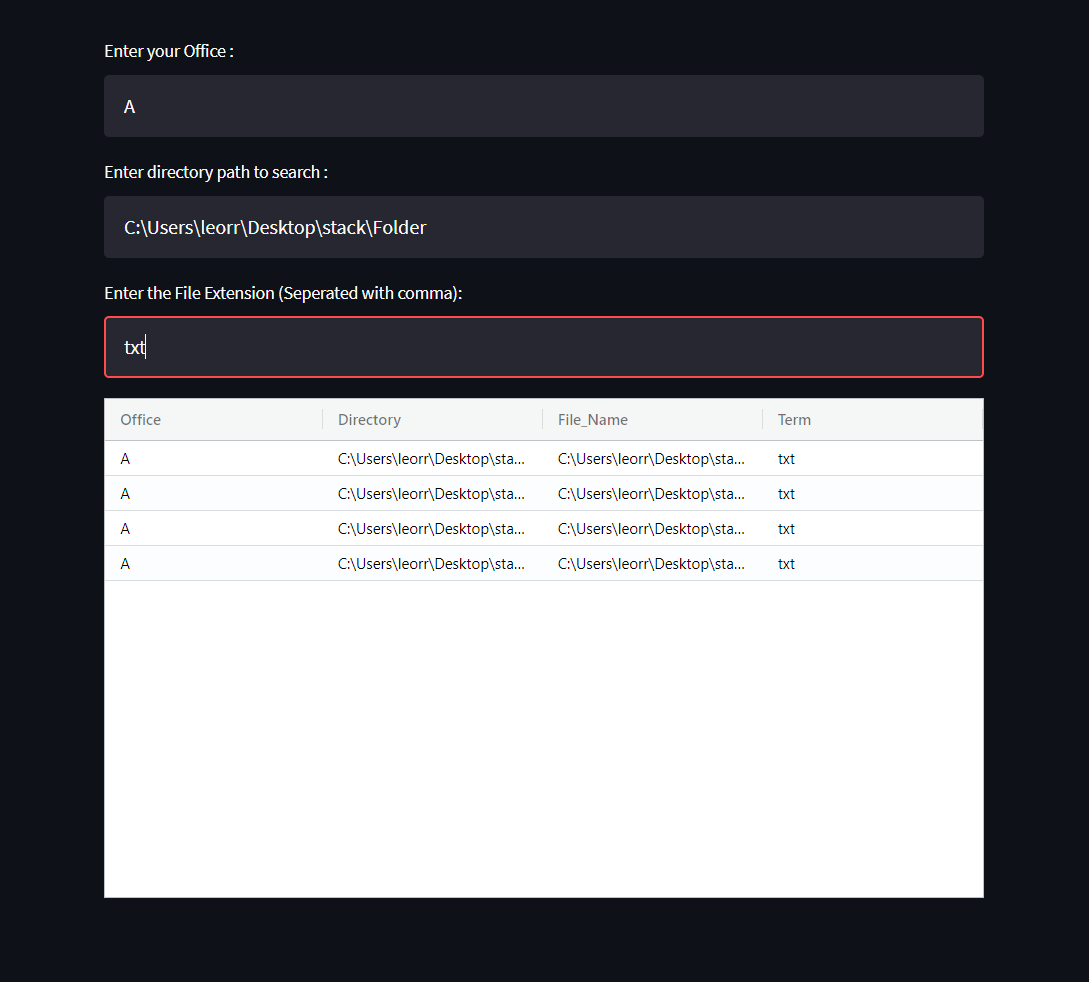1089x982 pixels.
Task: Select File_Name cell in second table row
Action: (652, 494)
